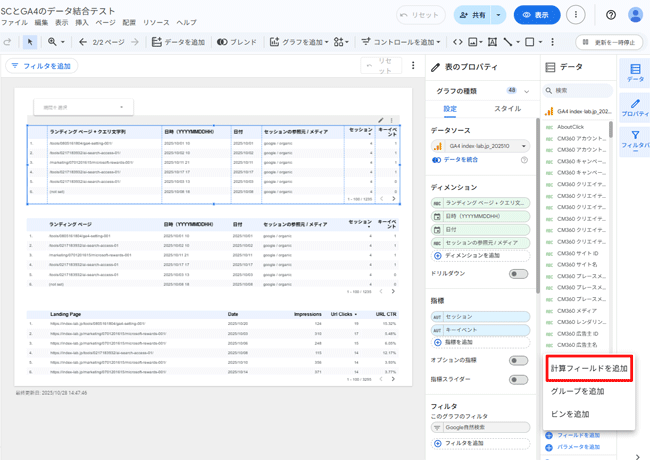Screen dimensions: 650x460
Task: Click the Google自然検索 filter chip
Action: 480,427
